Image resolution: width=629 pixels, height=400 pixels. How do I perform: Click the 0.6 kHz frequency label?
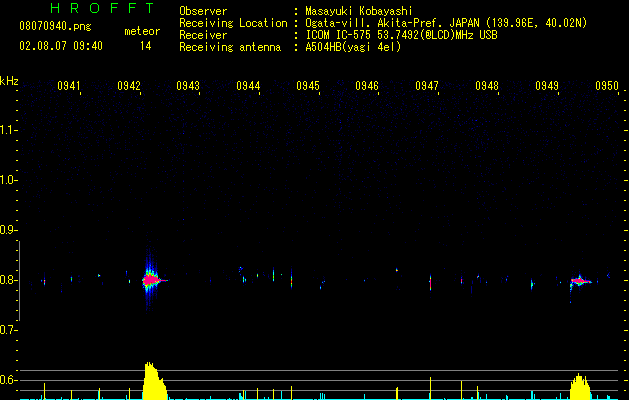pyautogui.click(x=9, y=380)
